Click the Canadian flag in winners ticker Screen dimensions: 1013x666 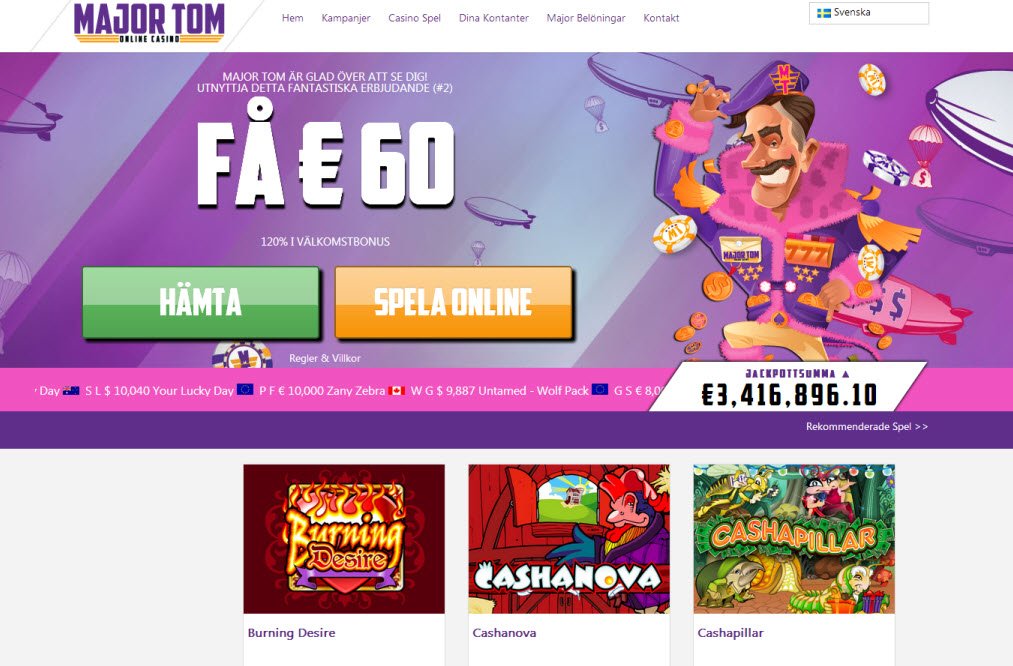coord(397,391)
